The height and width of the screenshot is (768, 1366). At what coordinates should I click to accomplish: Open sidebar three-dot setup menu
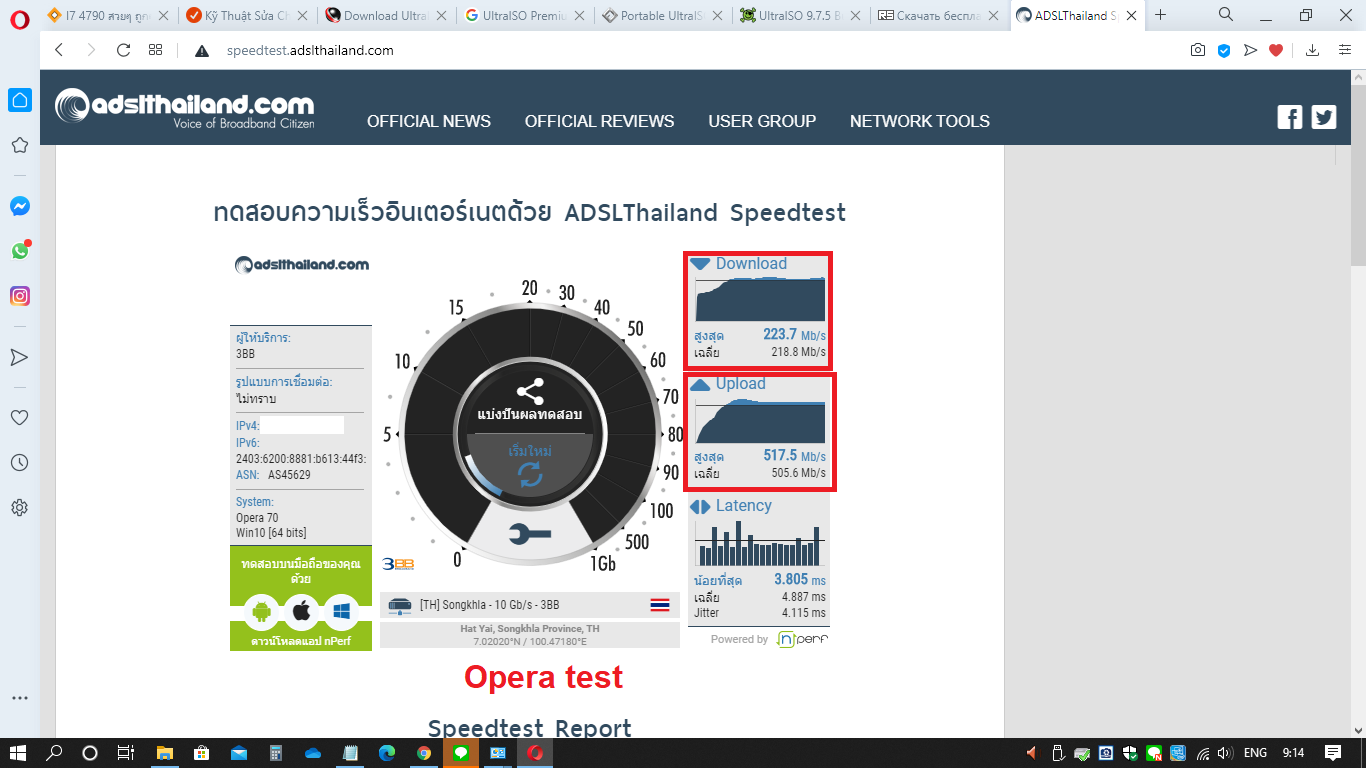coord(19,698)
